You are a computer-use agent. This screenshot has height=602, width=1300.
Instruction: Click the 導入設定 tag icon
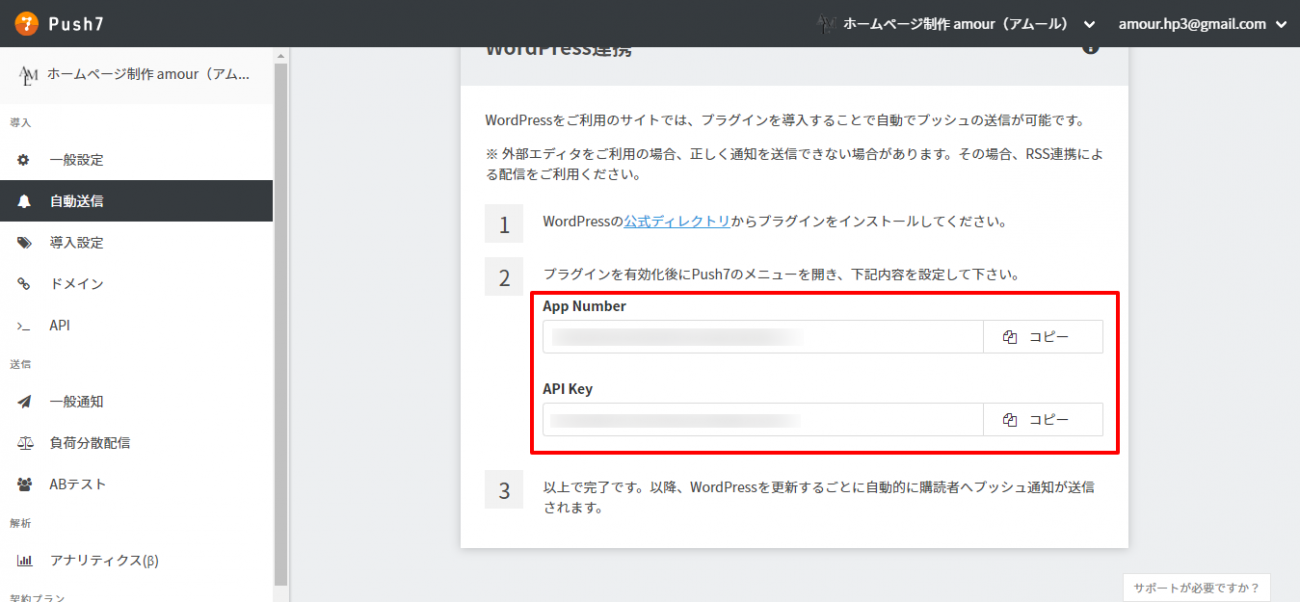(23, 242)
